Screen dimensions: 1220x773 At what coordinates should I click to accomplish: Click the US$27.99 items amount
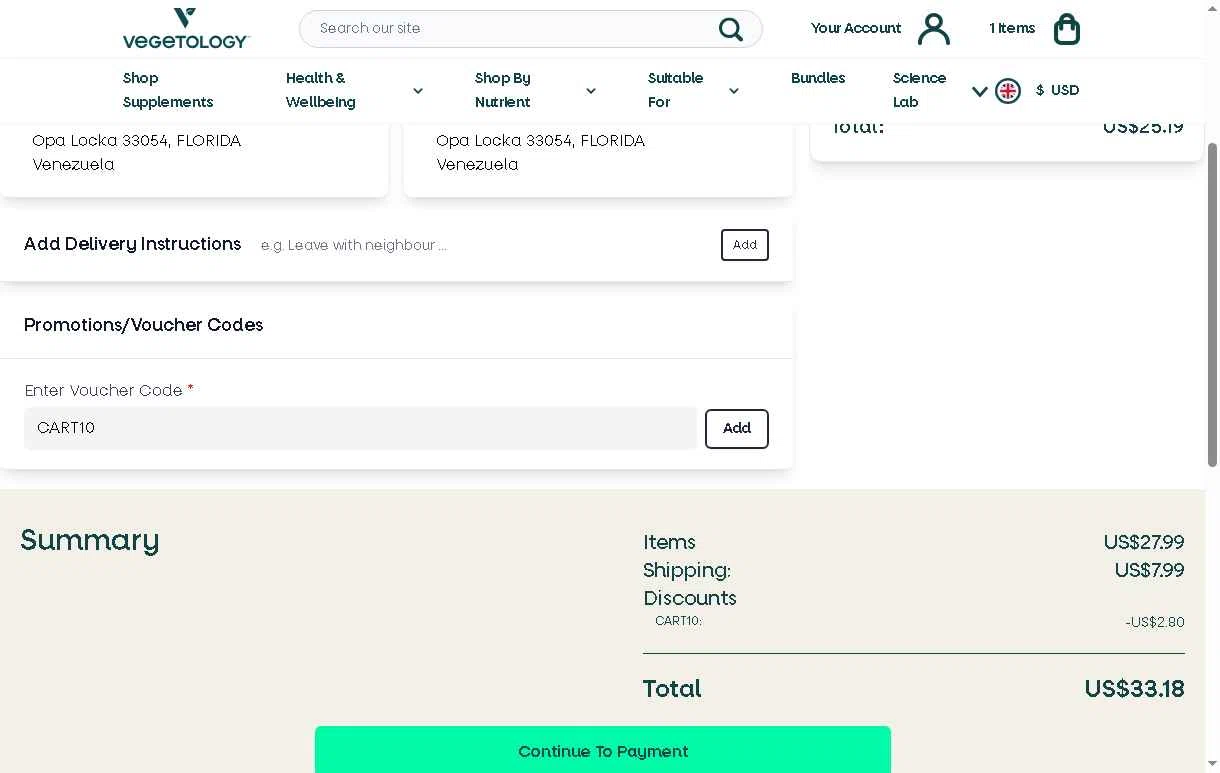click(1144, 542)
